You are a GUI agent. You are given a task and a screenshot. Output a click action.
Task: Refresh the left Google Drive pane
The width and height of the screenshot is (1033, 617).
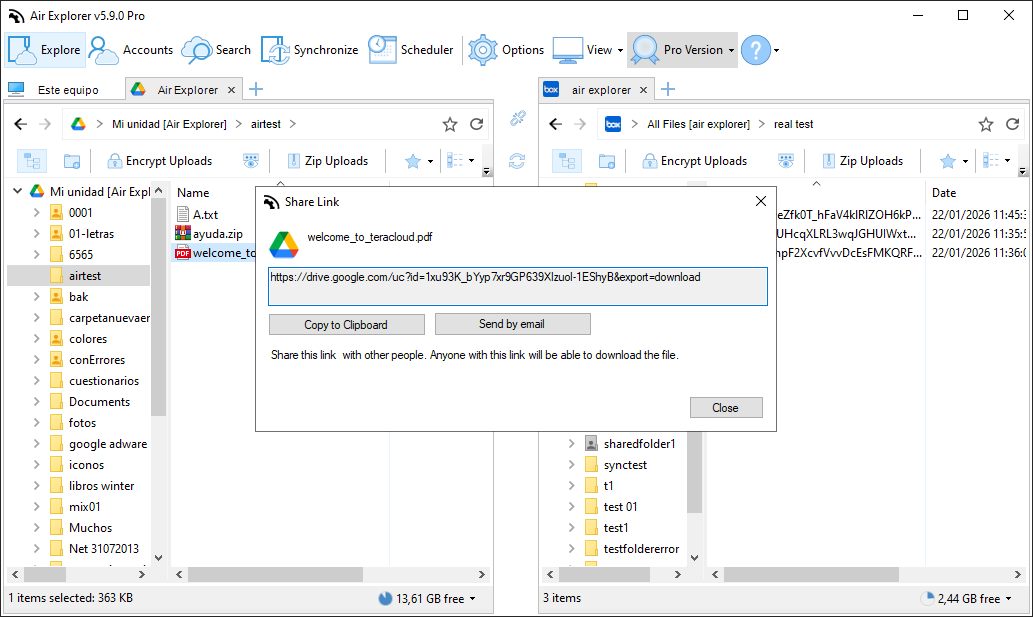pyautogui.click(x=477, y=125)
